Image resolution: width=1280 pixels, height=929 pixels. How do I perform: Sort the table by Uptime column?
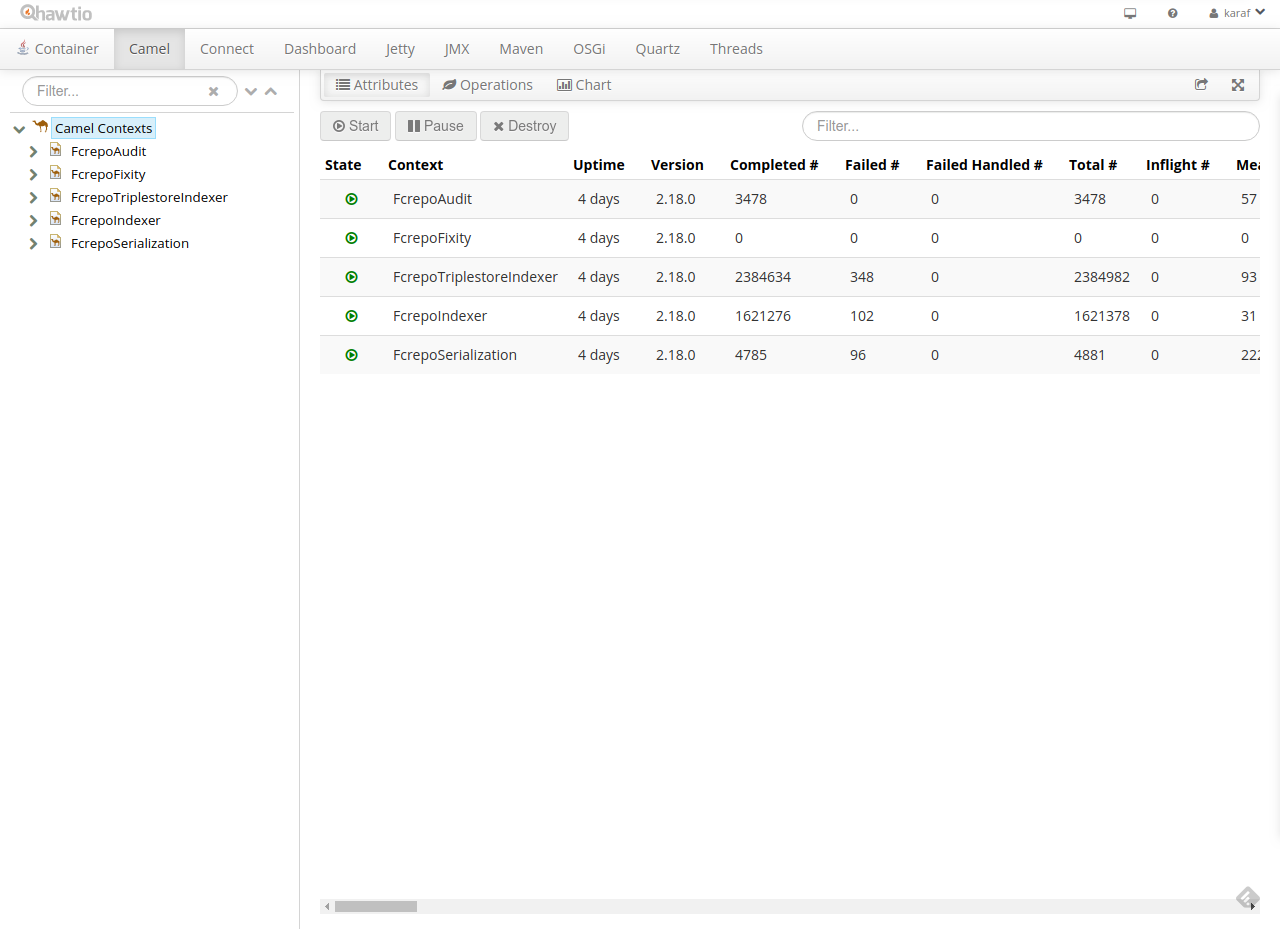point(598,165)
